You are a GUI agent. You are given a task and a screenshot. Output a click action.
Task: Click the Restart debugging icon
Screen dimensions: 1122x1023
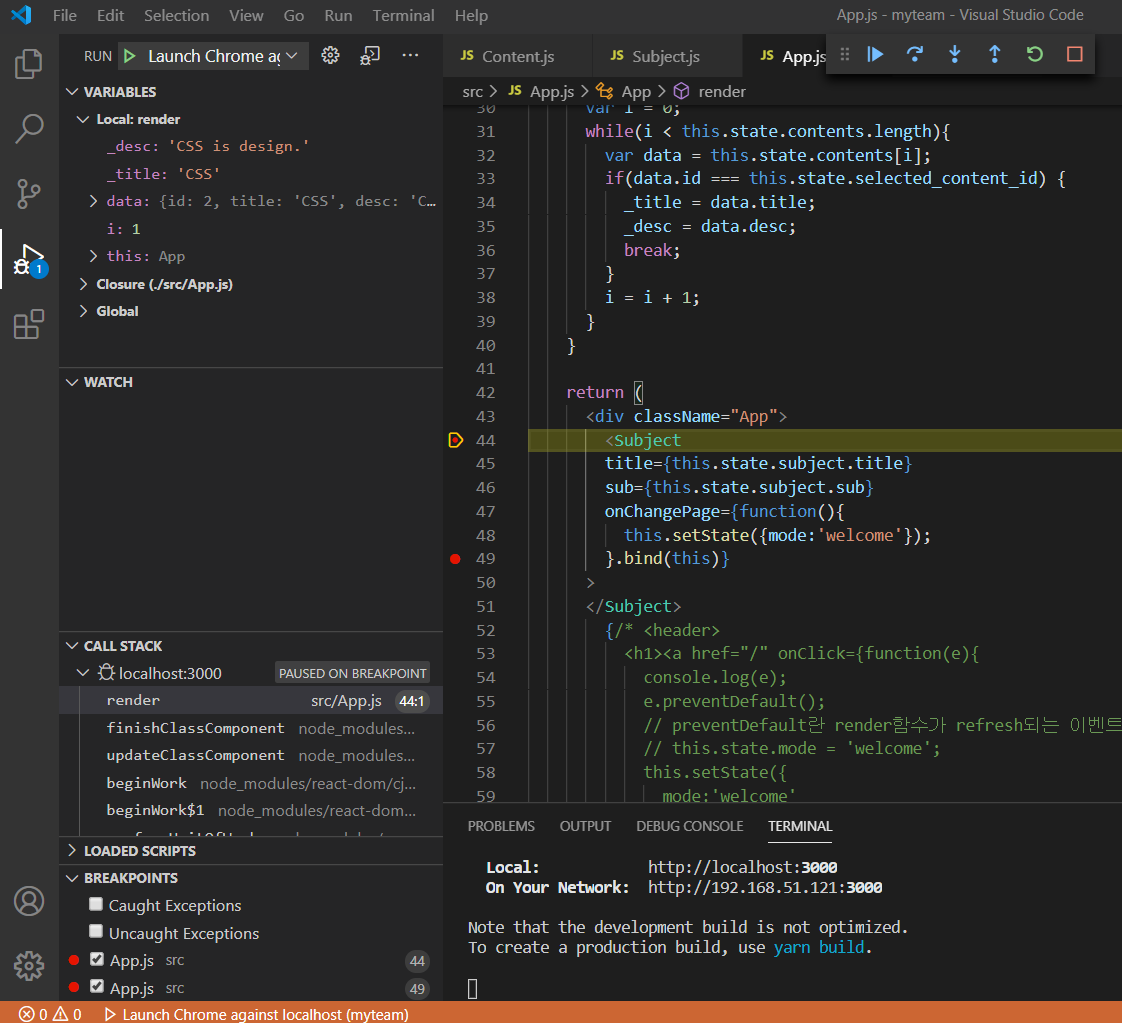tap(1034, 54)
